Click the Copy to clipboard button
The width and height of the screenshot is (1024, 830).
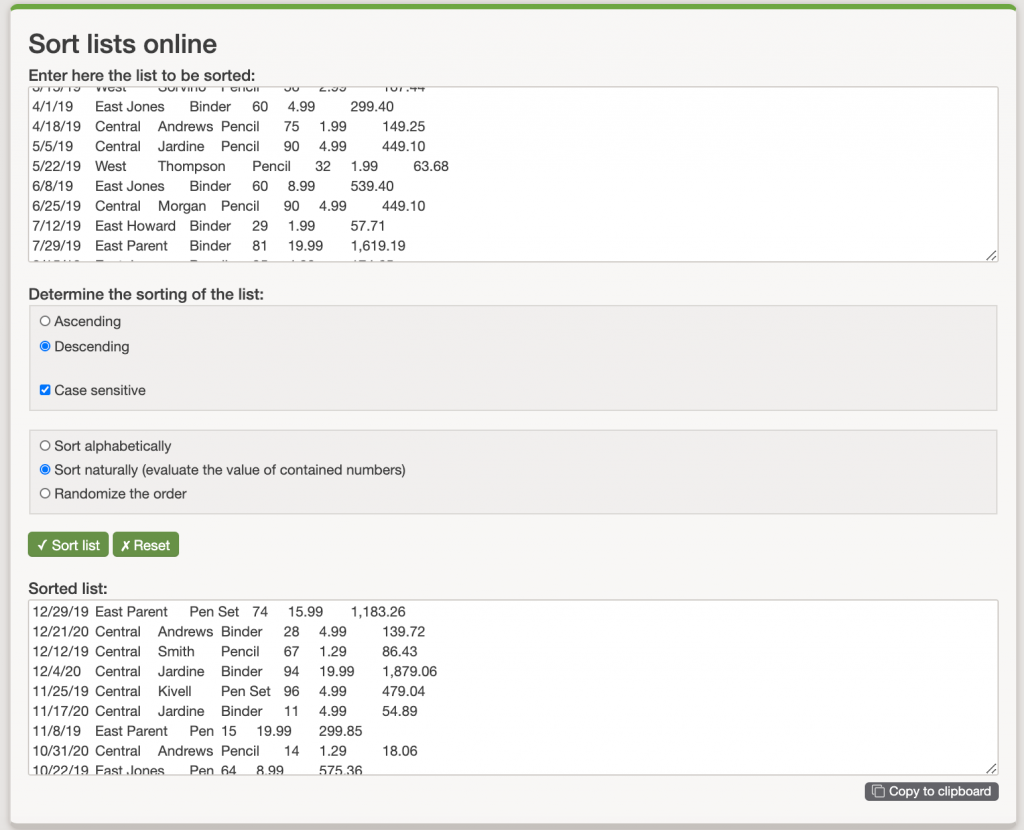click(930, 791)
